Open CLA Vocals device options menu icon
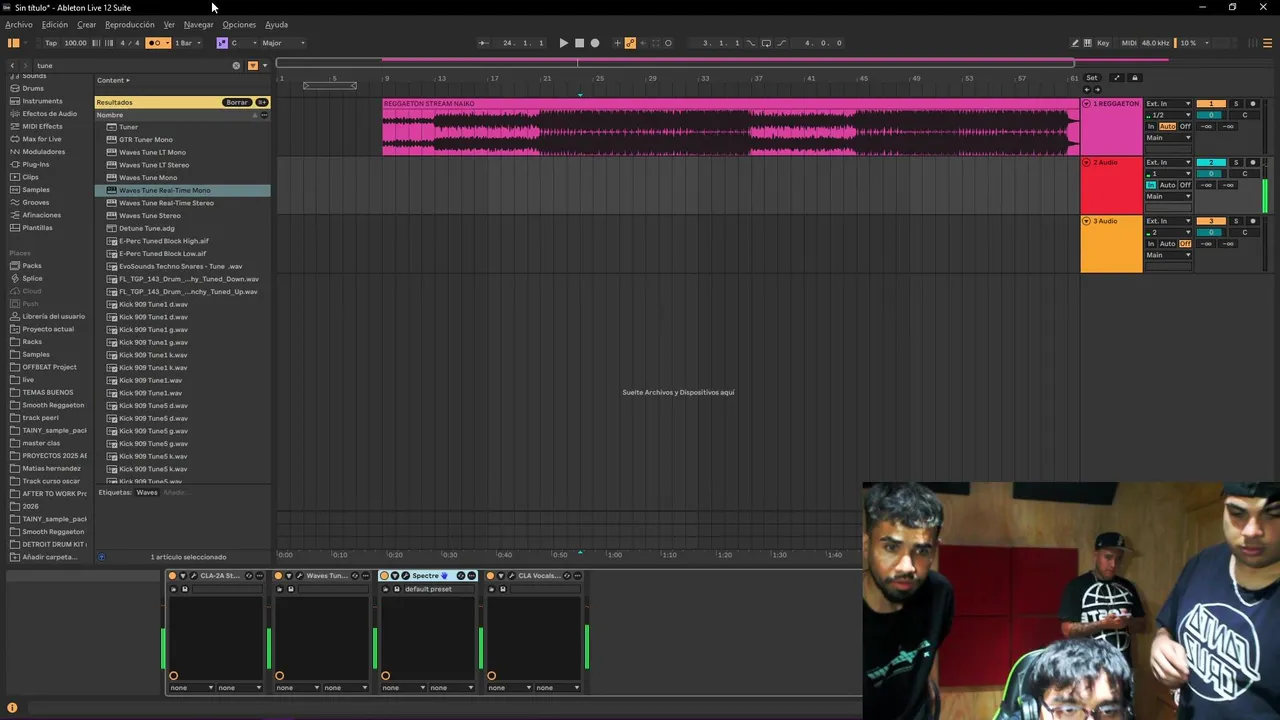This screenshot has height=720, width=1280. 575,576
